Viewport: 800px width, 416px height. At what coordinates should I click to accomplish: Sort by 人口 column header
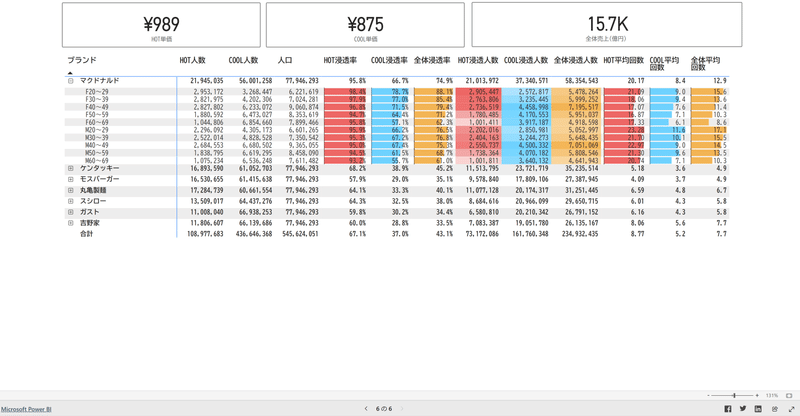point(285,60)
